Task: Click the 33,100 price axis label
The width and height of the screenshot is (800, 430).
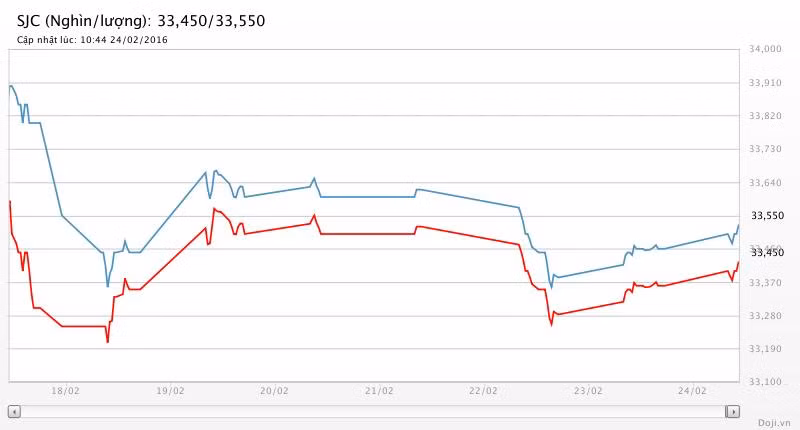Action: click(x=765, y=382)
